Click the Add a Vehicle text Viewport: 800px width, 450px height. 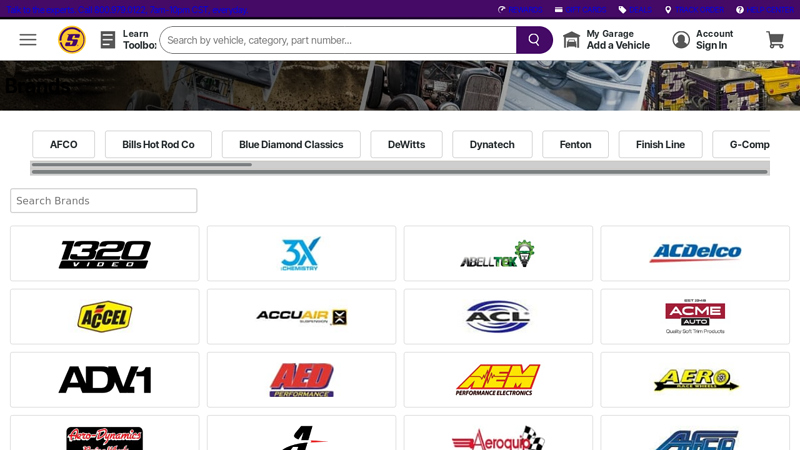(618, 45)
